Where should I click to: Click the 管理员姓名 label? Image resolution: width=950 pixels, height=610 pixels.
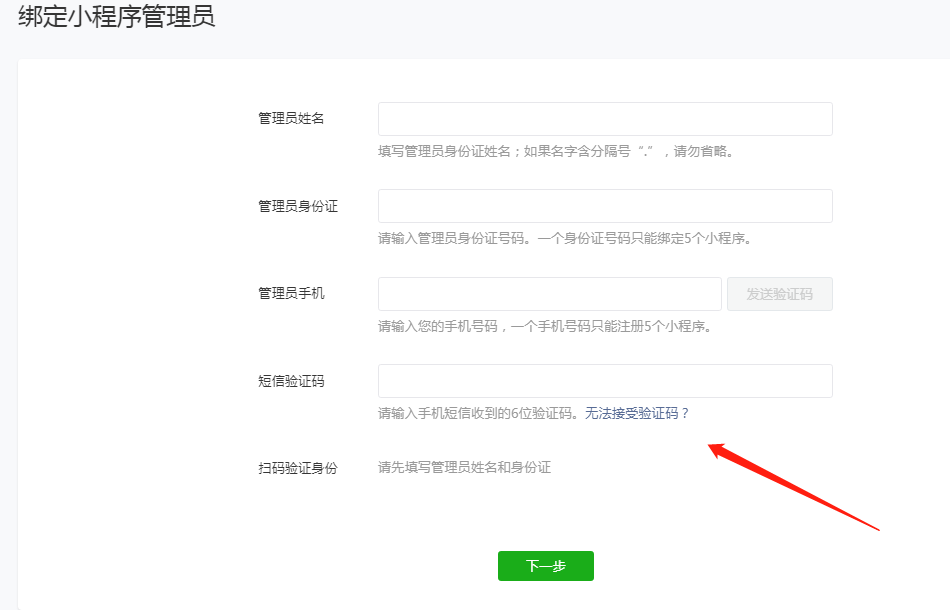pos(291,118)
